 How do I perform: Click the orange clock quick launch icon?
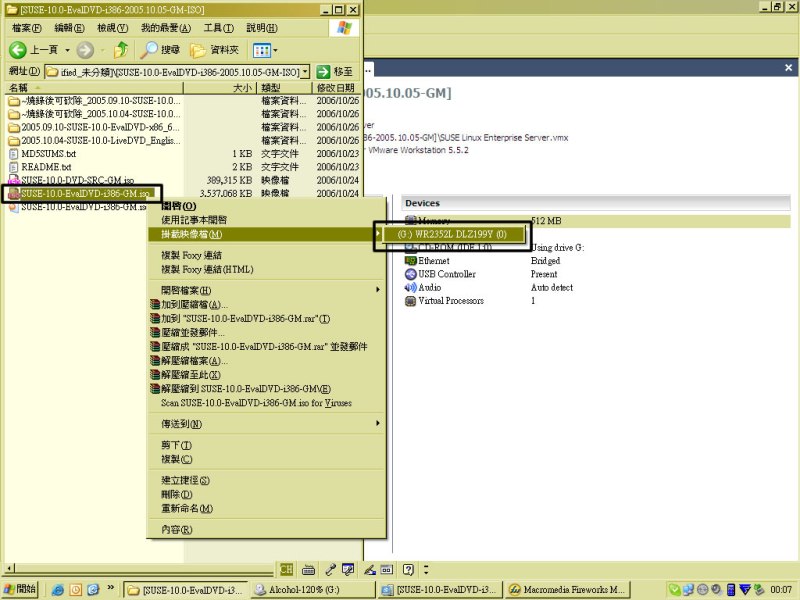click(x=76, y=590)
